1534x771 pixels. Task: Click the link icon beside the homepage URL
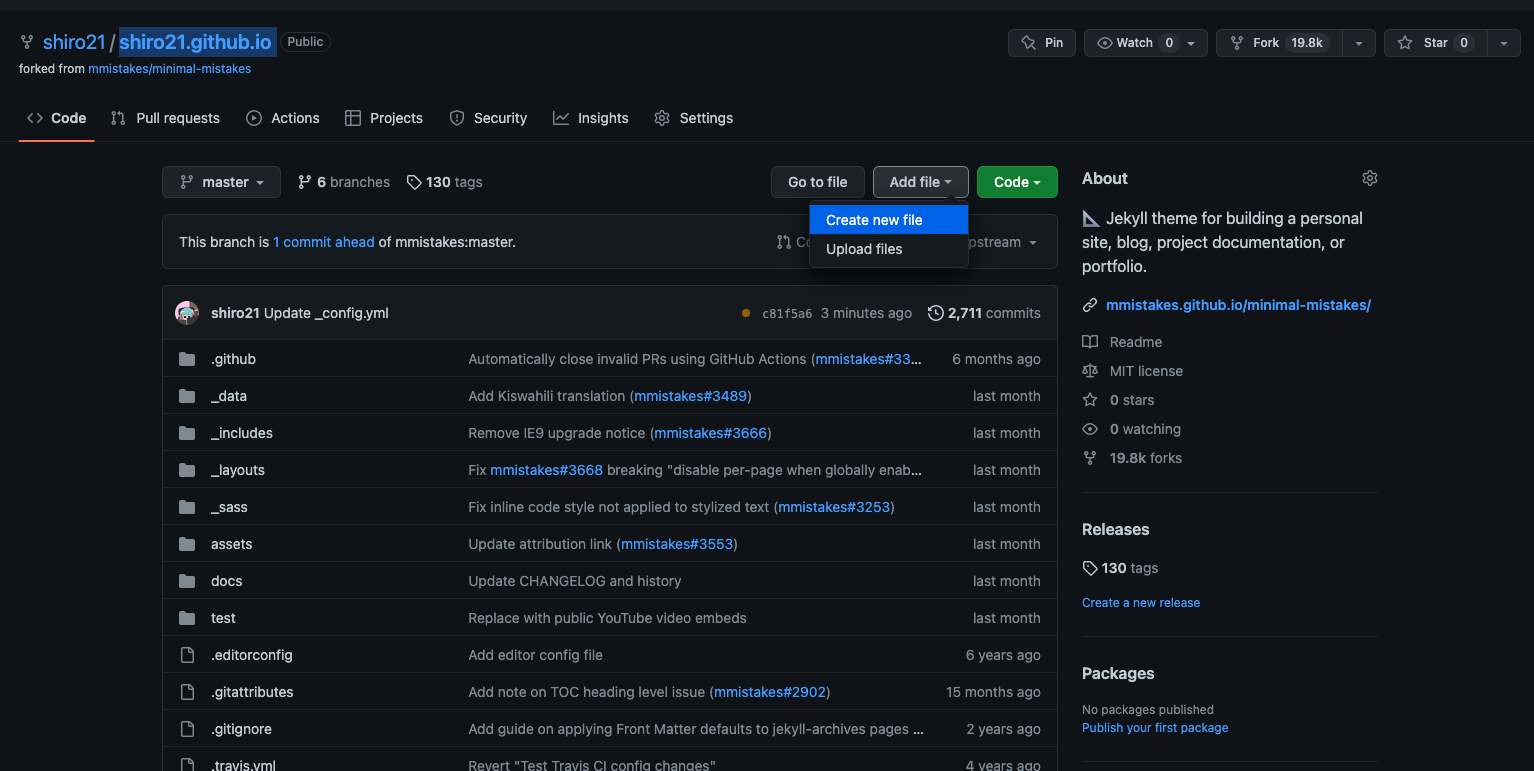(x=1090, y=305)
